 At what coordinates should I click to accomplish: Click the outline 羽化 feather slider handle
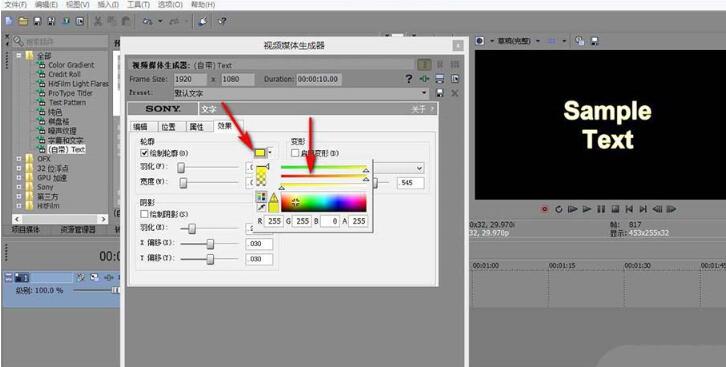(x=182, y=168)
